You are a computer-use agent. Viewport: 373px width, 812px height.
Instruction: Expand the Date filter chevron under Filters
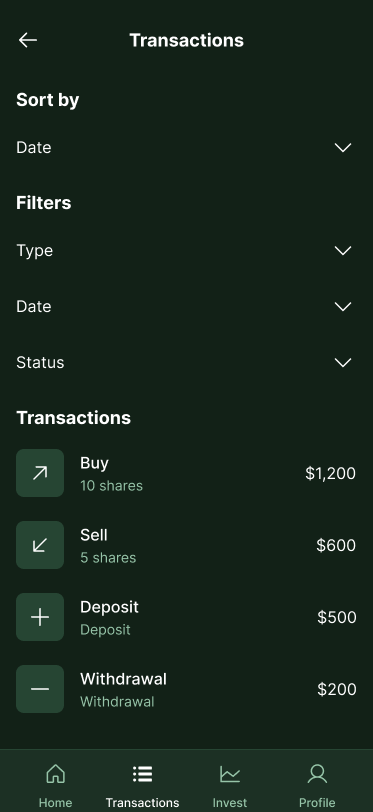(x=343, y=307)
